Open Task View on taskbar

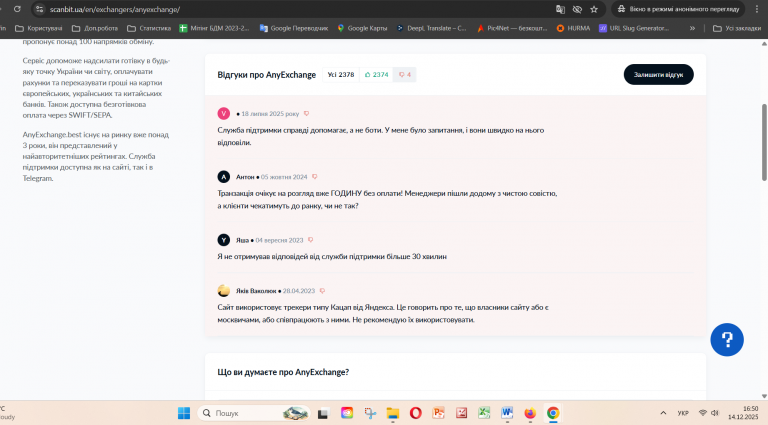(x=323, y=413)
